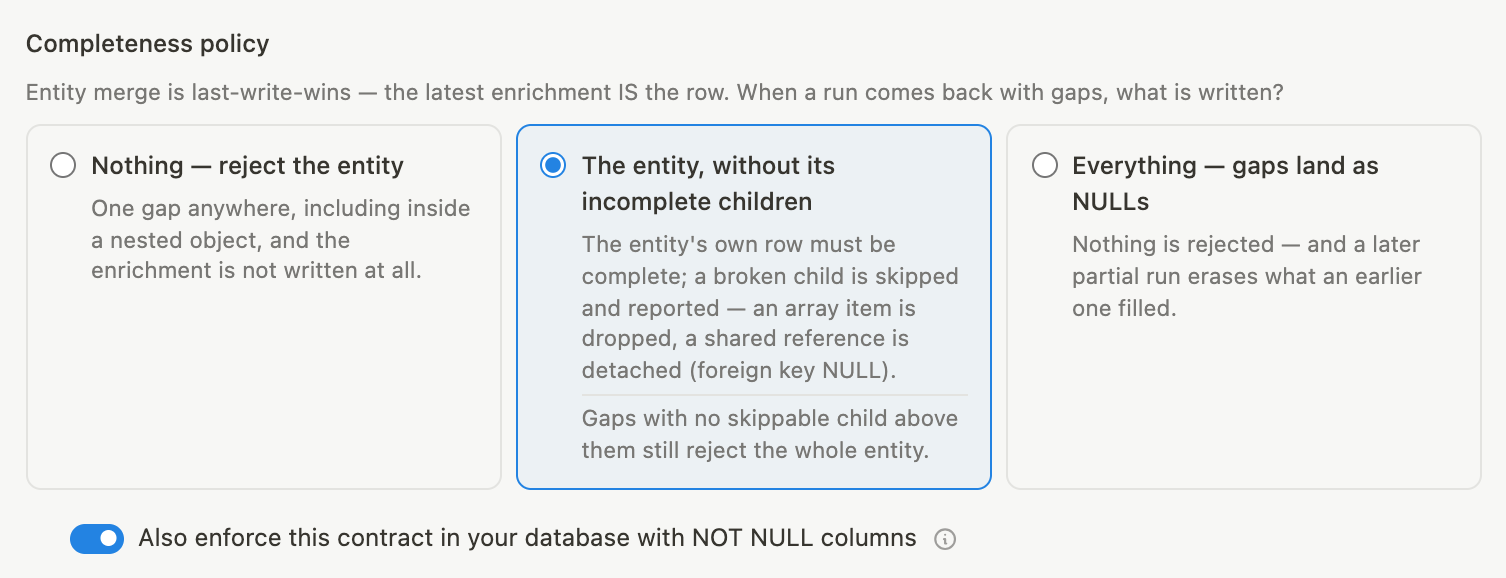Screen dimensions: 1506x578
Task: Select the 'Nothing — reject the entity' radio button
Action: click(63, 165)
